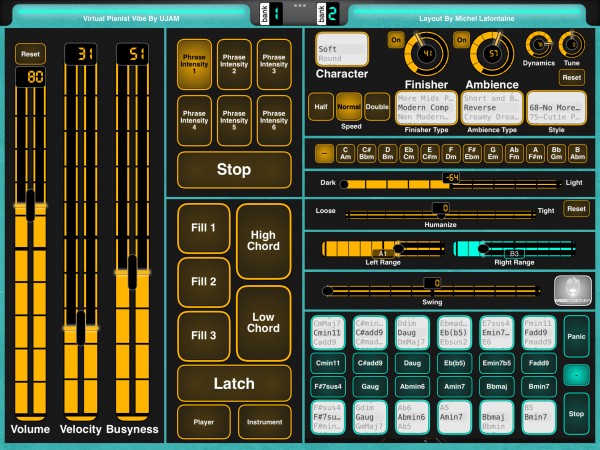Click the dash key button before C Am
Viewport: 600px width, 450px height.
[324, 153]
